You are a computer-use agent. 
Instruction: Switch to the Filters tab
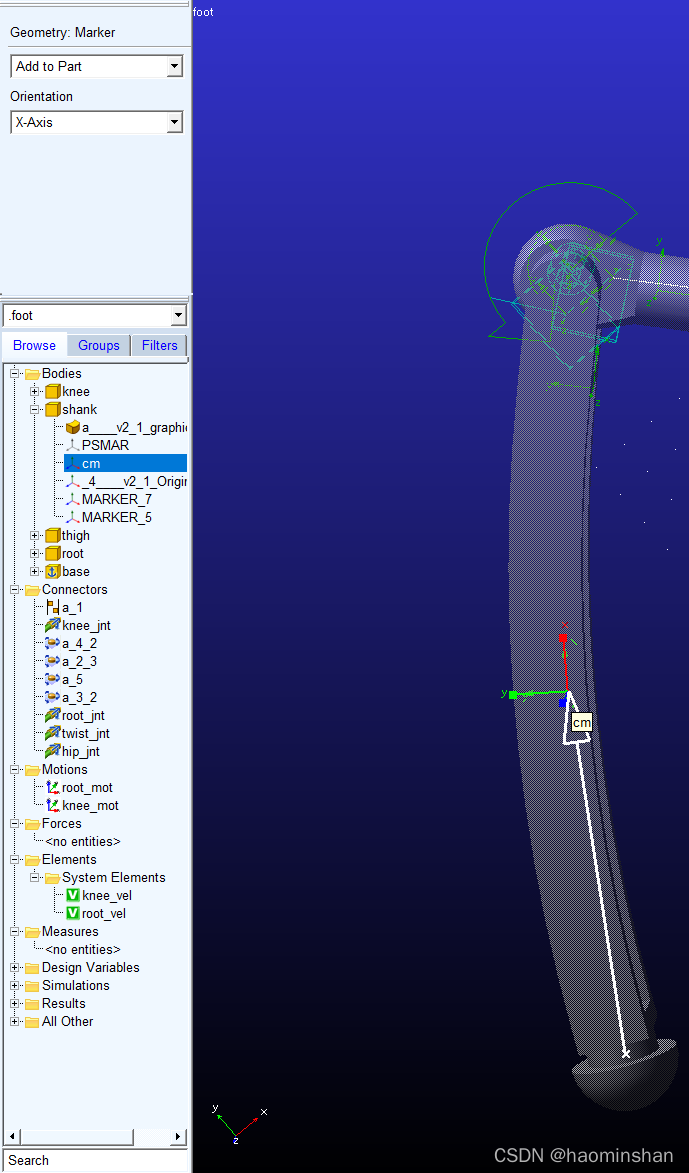pyautogui.click(x=159, y=345)
